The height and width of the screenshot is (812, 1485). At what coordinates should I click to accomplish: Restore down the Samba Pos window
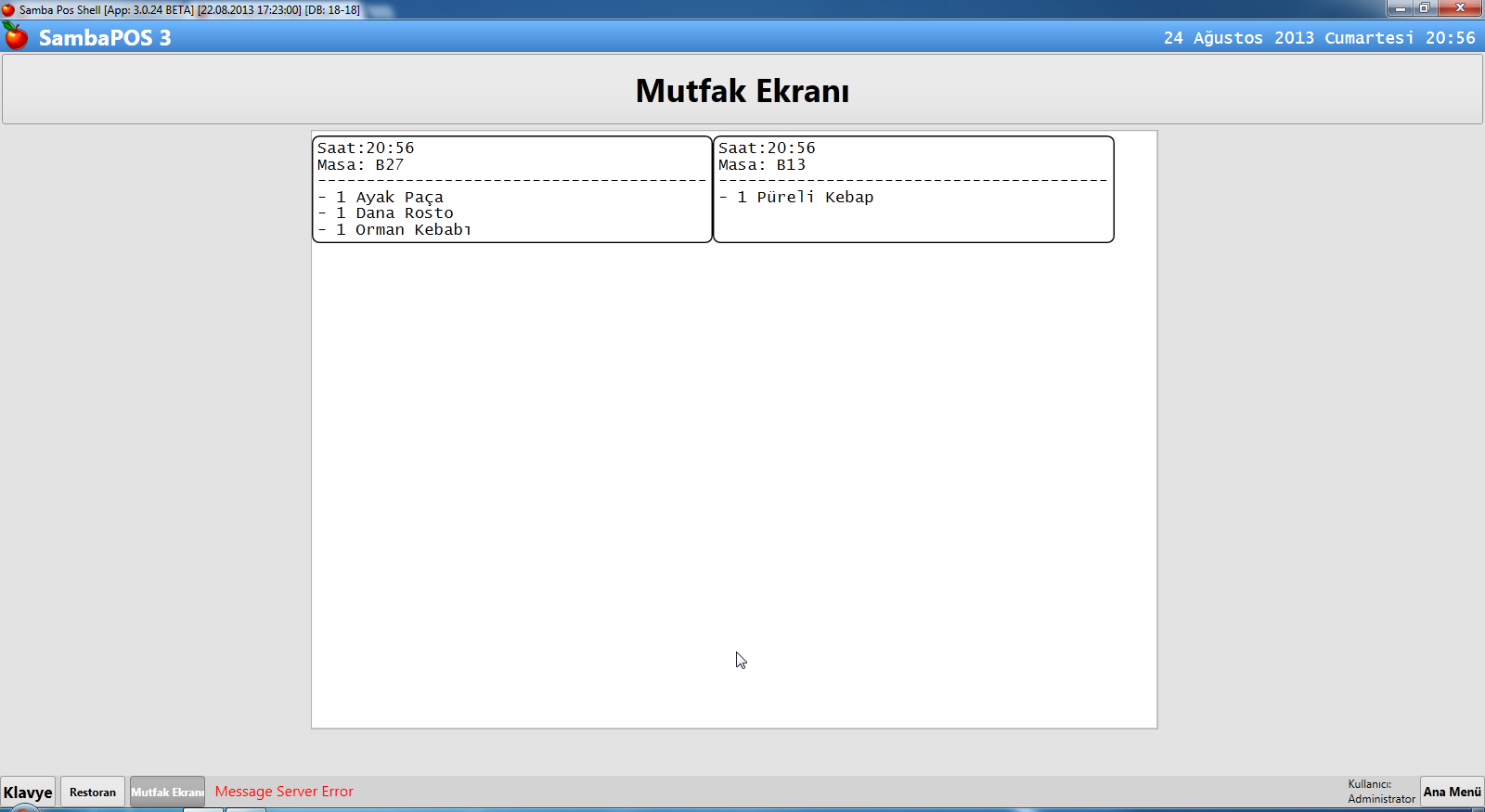click(x=1425, y=8)
